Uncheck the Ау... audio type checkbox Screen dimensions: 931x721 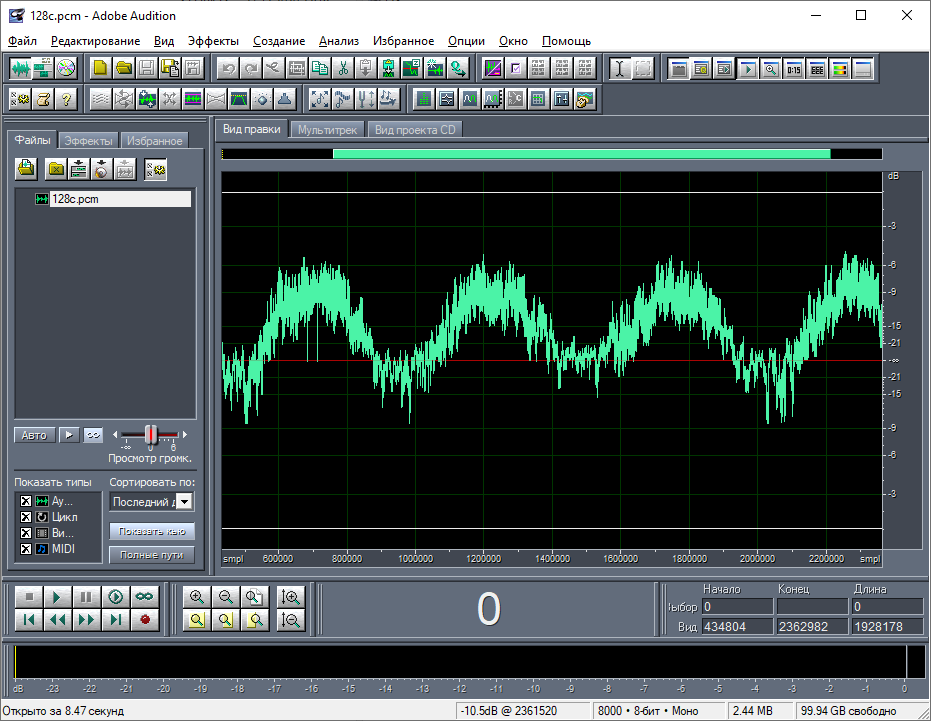click(26, 501)
